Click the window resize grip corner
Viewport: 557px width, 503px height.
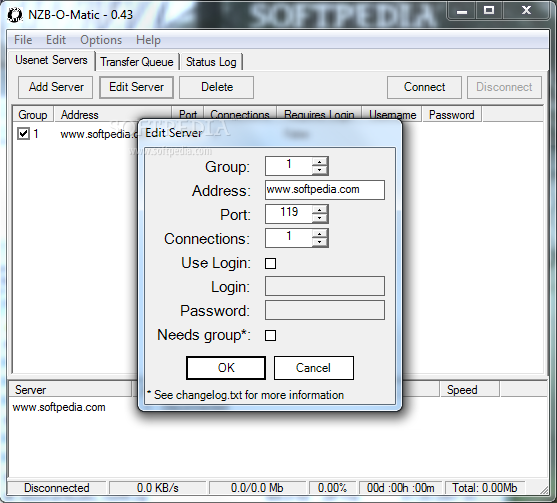tap(544, 490)
